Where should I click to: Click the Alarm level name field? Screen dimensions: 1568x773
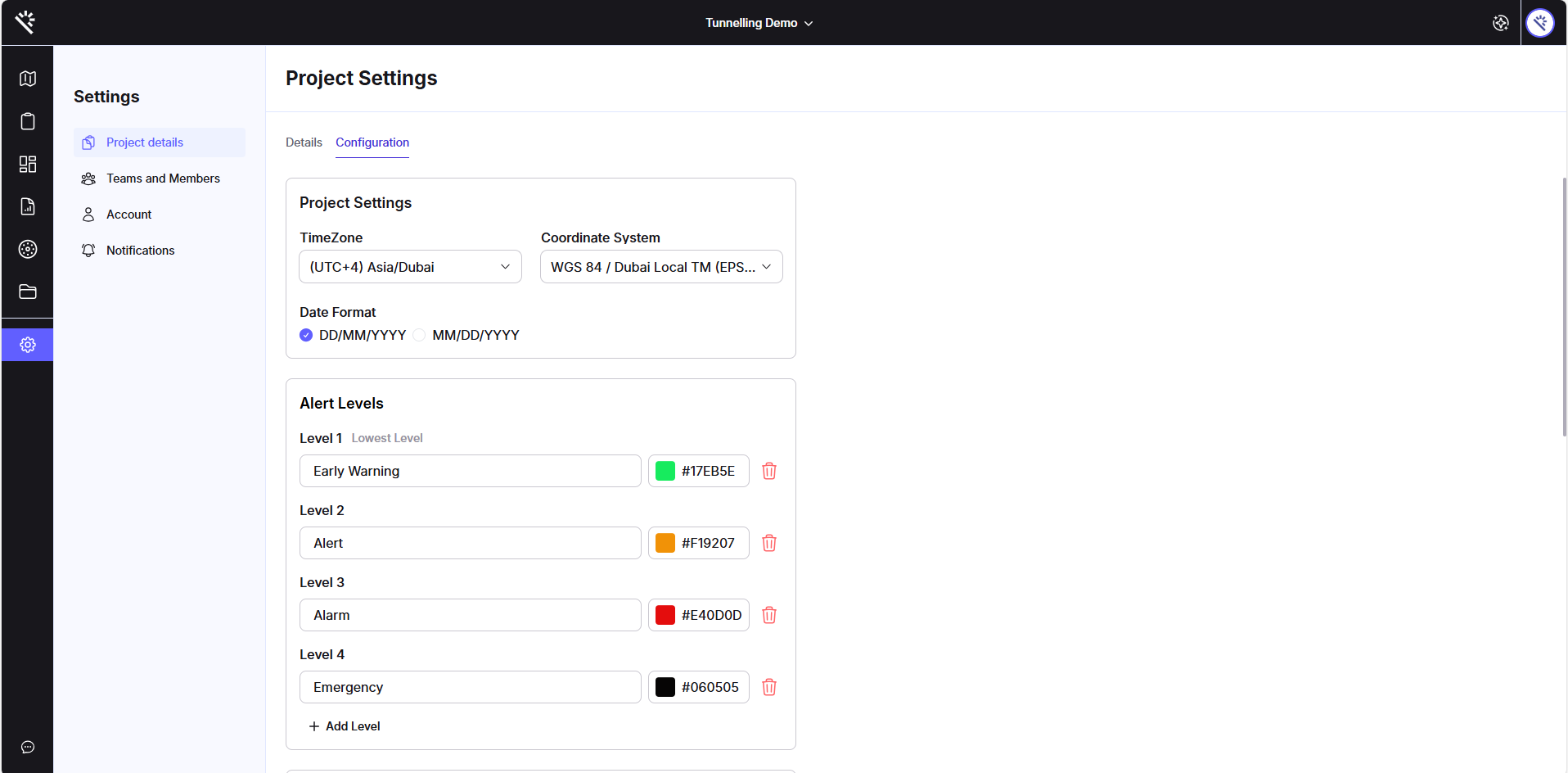[x=470, y=615]
